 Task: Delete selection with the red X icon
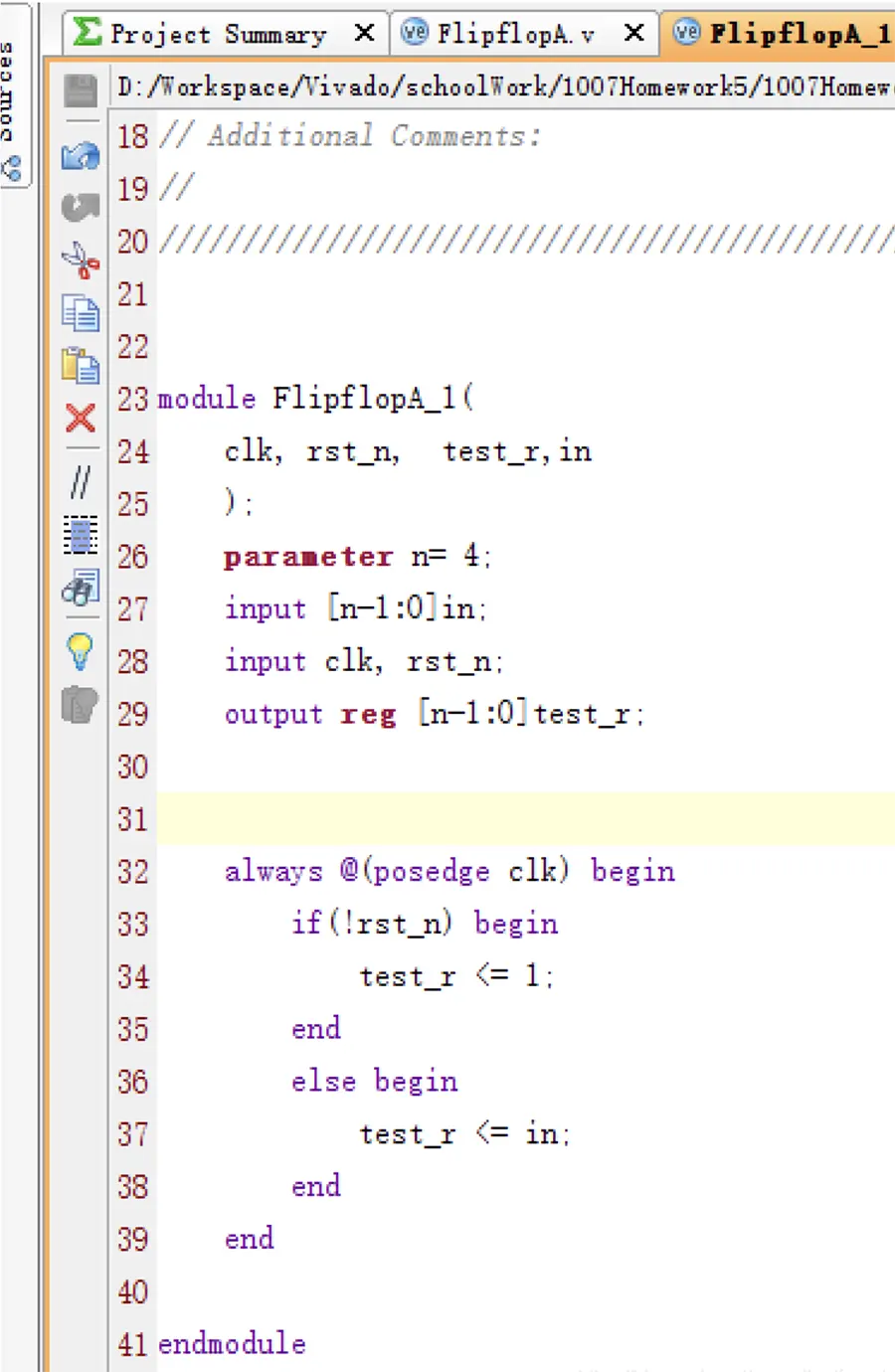tap(81, 418)
